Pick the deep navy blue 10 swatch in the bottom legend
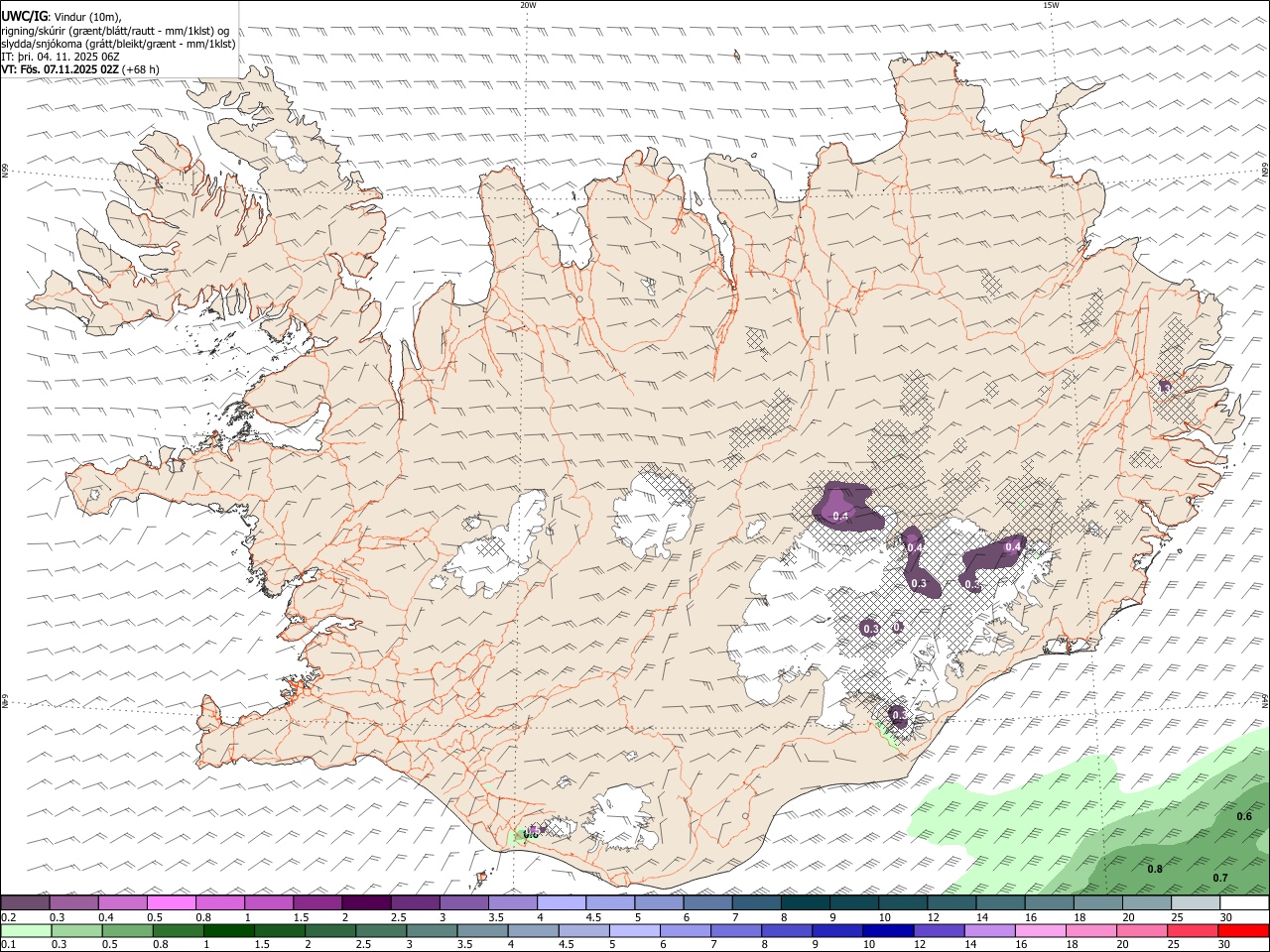The height and width of the screenshot is (952, 1270). click(889, 930)
